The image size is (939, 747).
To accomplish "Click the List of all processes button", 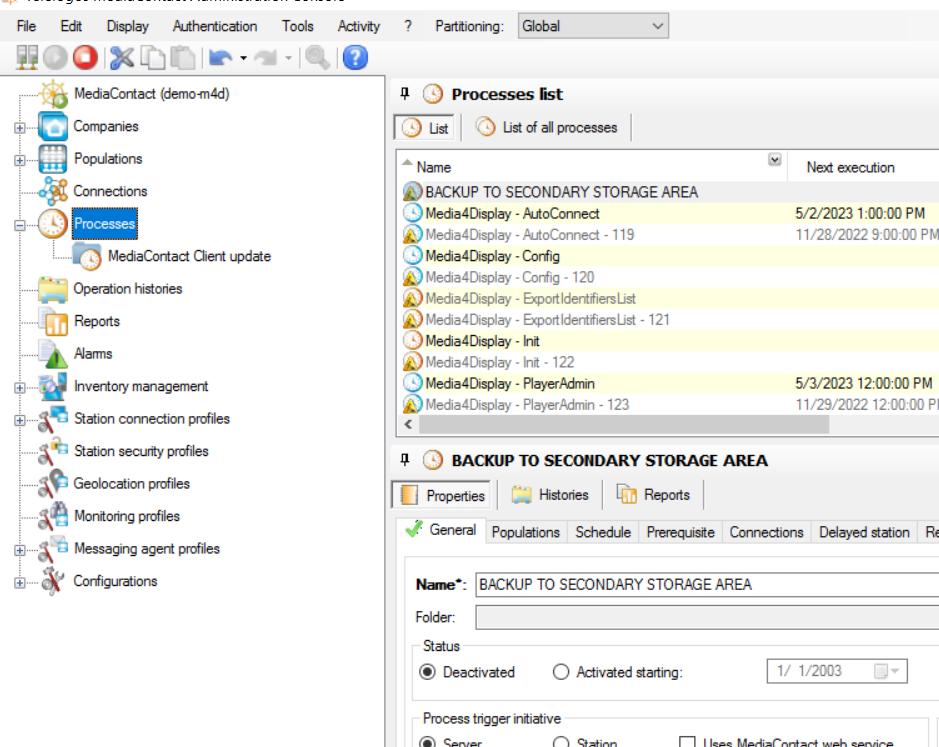I will [546, 128].
